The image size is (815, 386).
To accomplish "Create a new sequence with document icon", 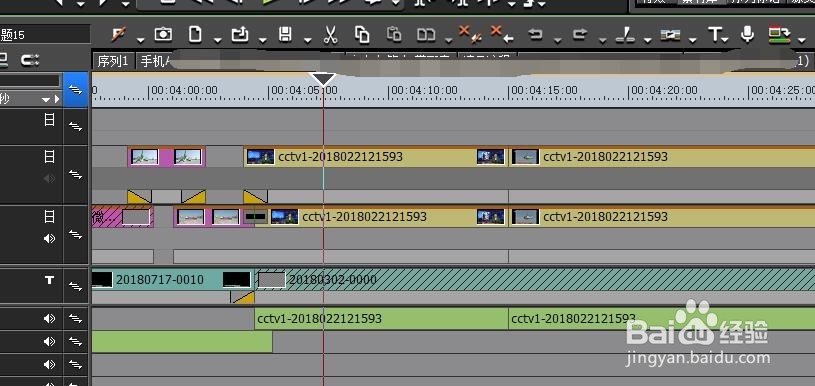I will coord(195,35).
